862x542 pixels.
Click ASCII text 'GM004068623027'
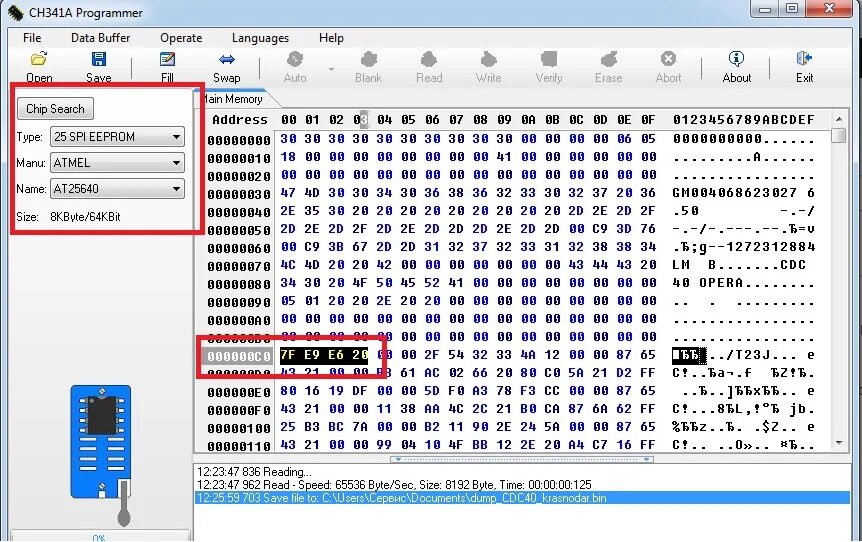coord(734,192)
